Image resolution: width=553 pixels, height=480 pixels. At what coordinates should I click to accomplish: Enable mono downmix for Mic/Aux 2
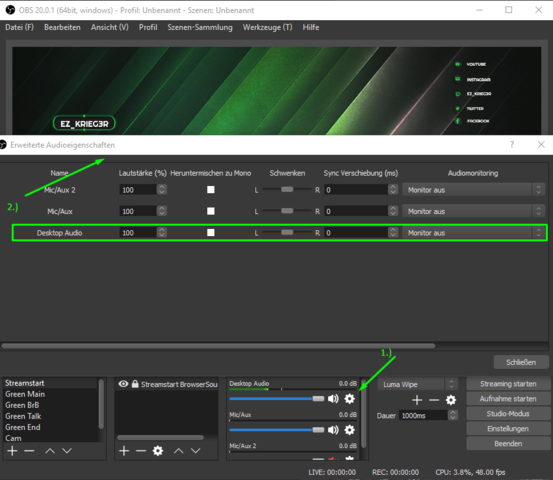coord(211,190)
